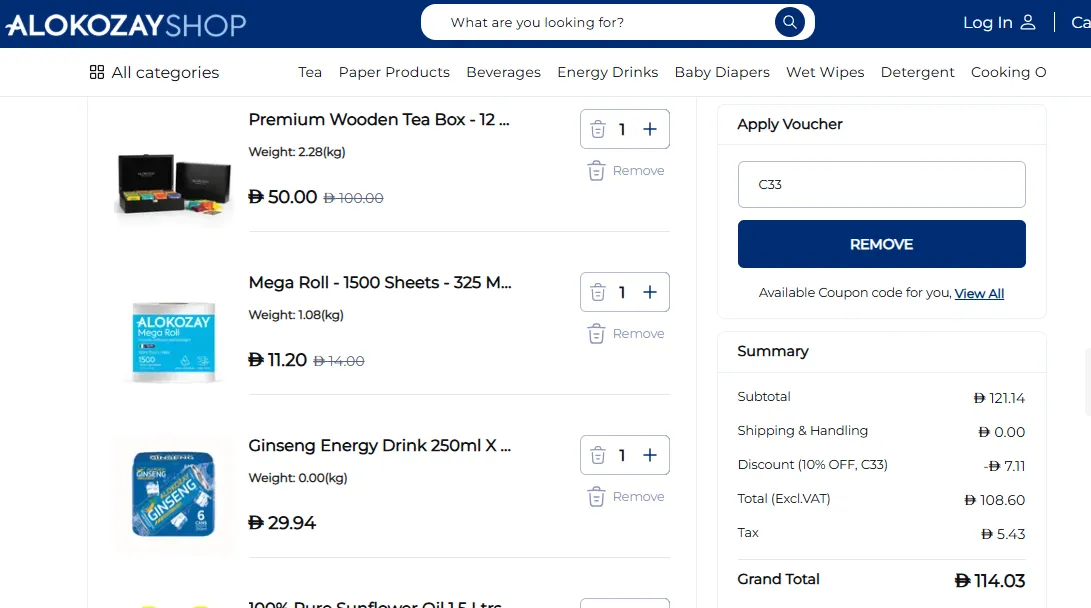
Task: Click the Apply Voucher heading
Action: pyautogui.click(x=790, y=125)
